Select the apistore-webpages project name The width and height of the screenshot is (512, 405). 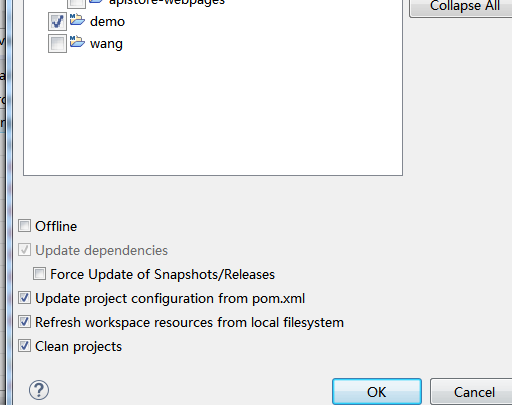point(167,3)
